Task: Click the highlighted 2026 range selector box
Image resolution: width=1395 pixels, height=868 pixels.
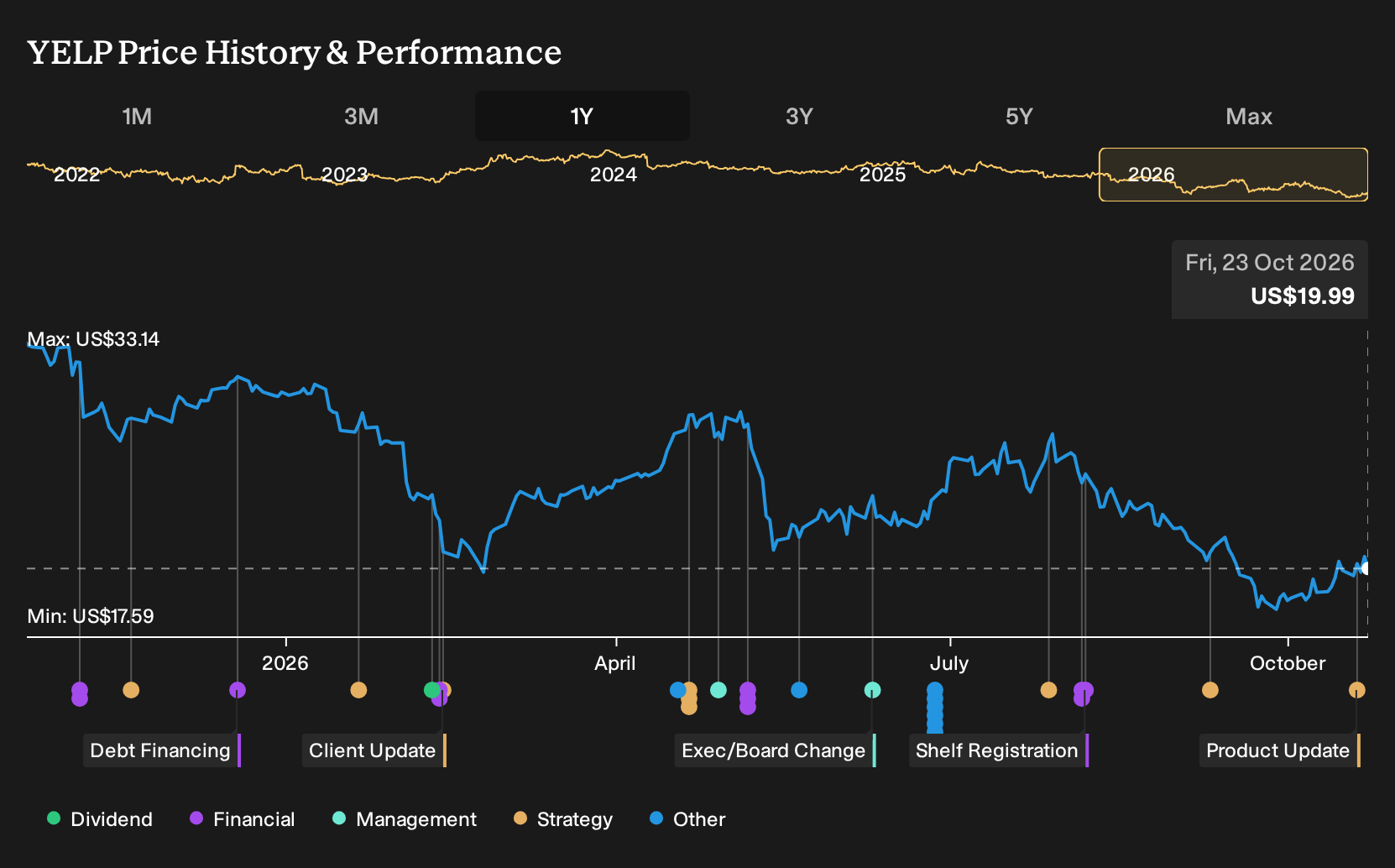Action: tap(1234, 175)
